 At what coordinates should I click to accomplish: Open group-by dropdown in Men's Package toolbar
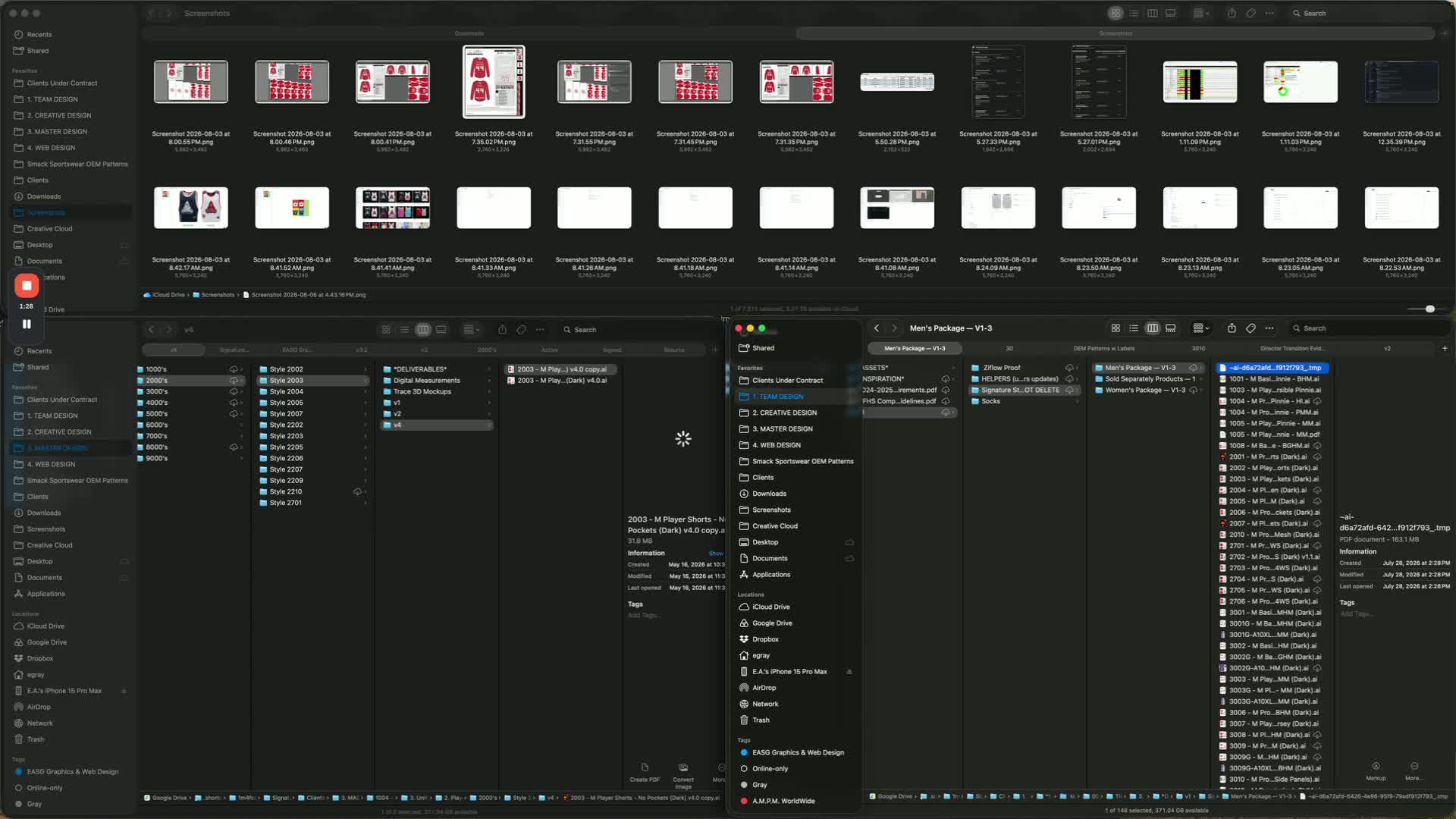[x=1201, y=328]
